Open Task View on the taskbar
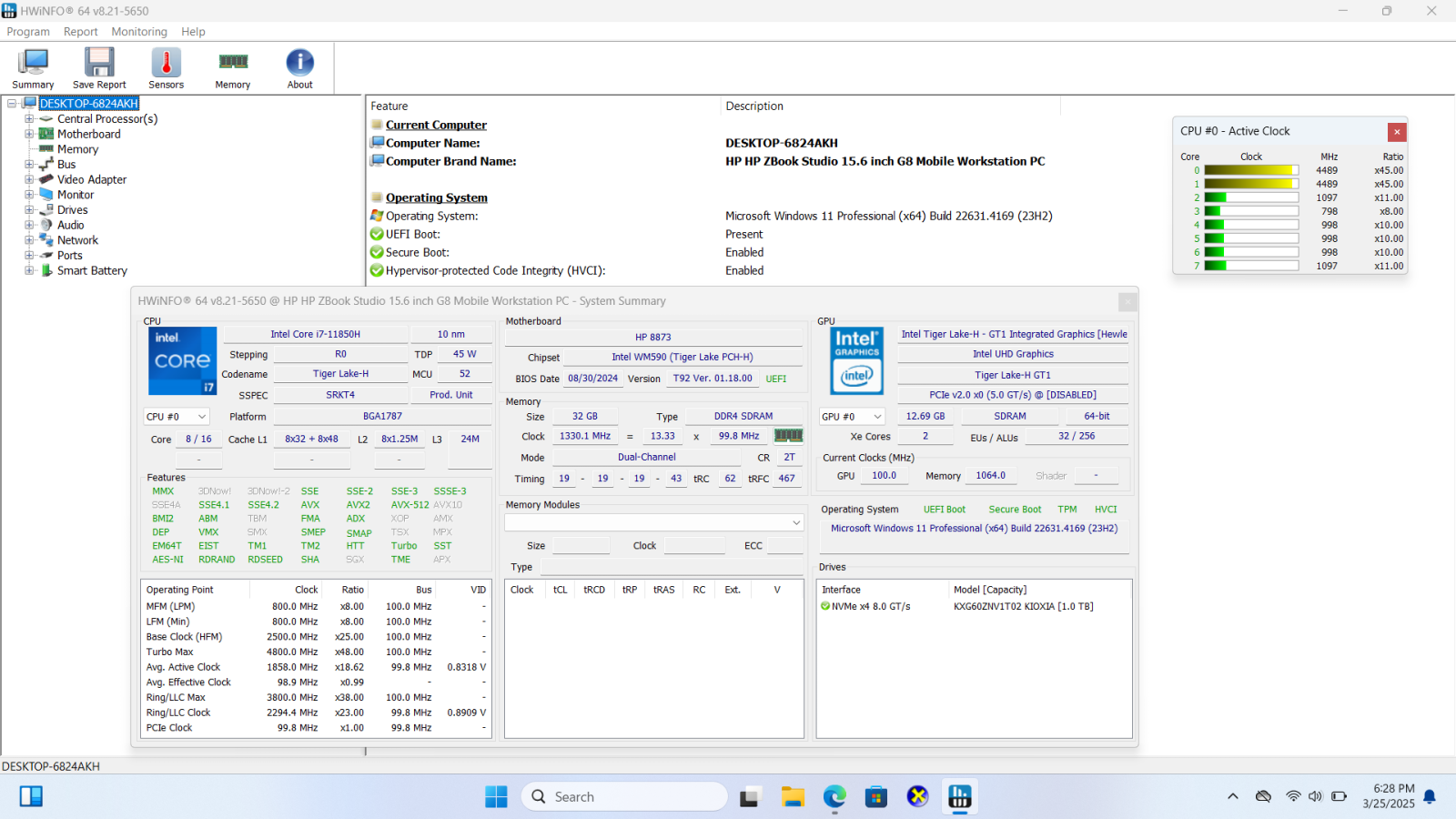Image resolution: width=1456 pixels, height=819 pixels. tap(750, 797)
